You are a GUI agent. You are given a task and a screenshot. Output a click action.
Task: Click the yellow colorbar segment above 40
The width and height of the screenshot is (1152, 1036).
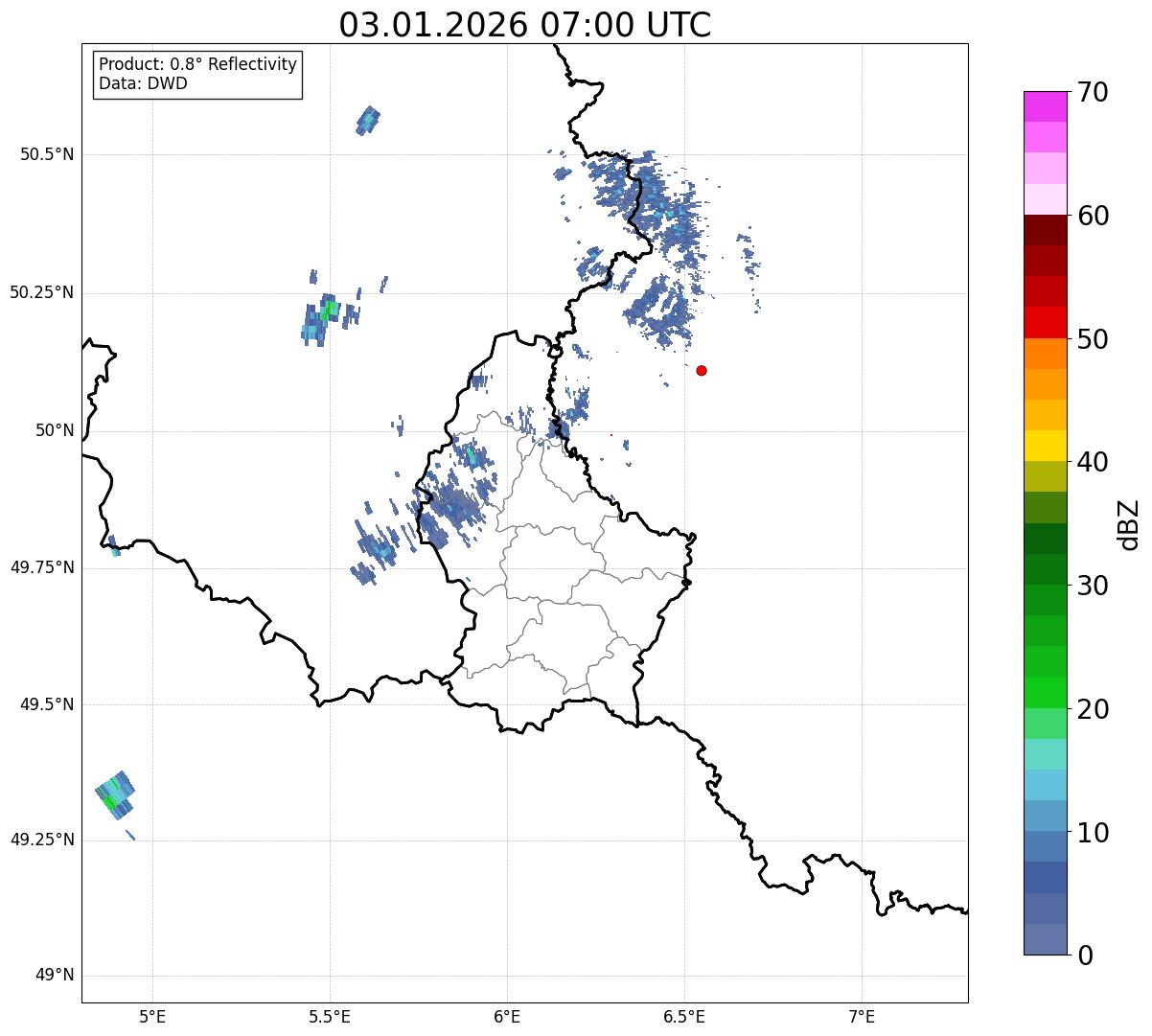[1045, 446]
